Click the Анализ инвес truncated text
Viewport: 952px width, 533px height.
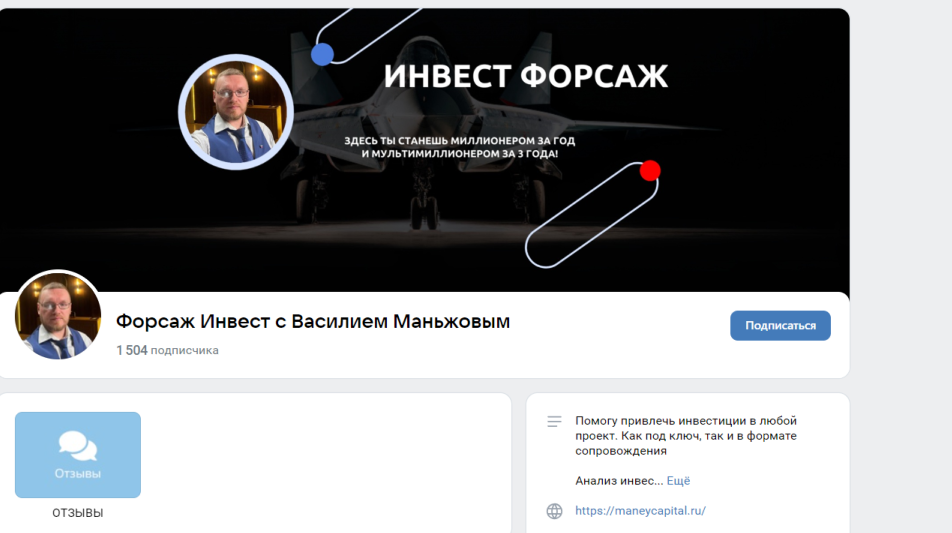tap(619, 481)
